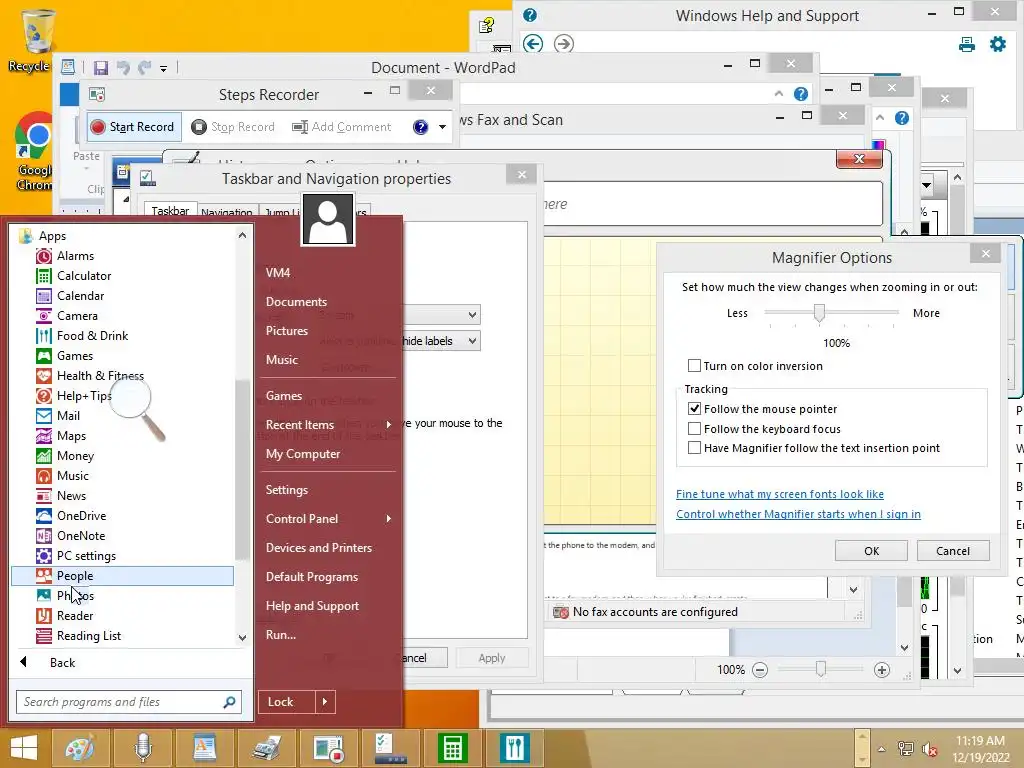This screenshot has width=1024, height=768.
Task: Open the Reading List app icon
Action: click(44, 636)
